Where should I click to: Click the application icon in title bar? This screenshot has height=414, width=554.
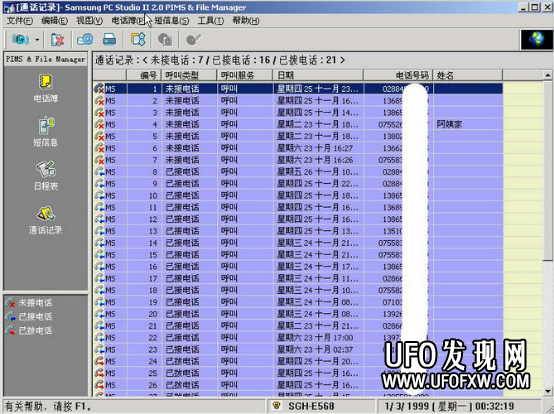tap(9, 7)
